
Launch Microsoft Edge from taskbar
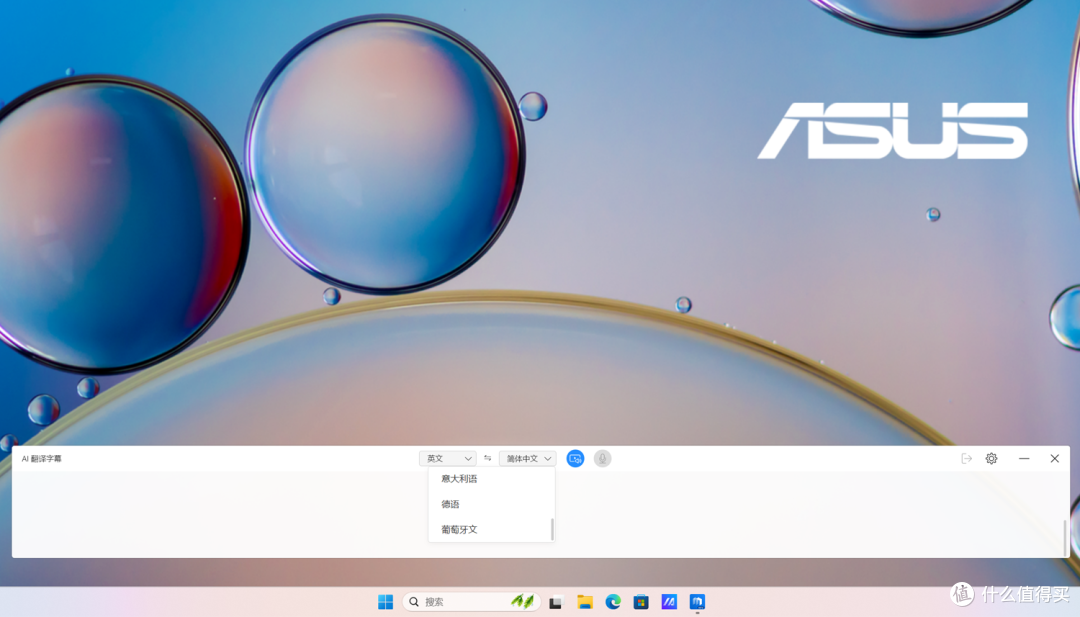(613, 602)
